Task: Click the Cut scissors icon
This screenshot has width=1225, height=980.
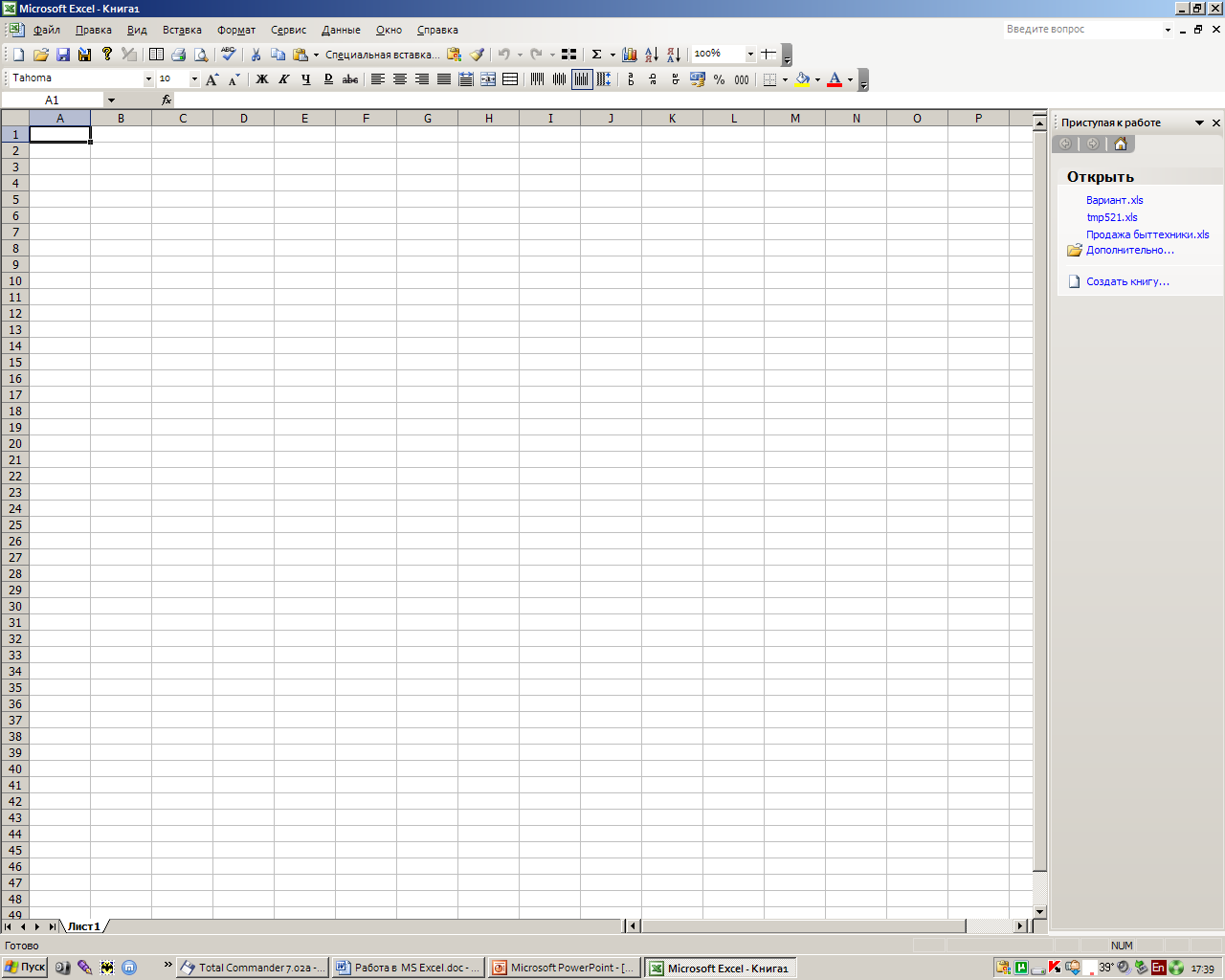Action: coord(256,55)
